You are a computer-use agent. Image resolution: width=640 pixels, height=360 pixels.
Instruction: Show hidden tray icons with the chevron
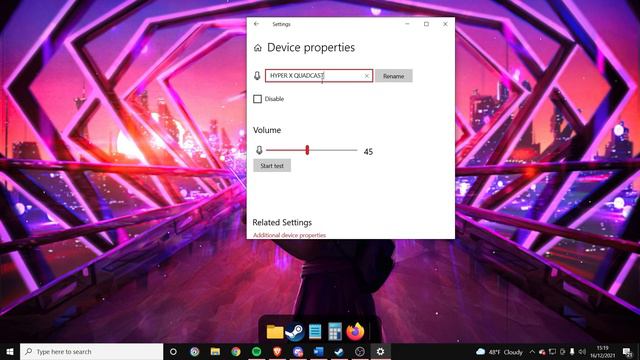[532, 352]
